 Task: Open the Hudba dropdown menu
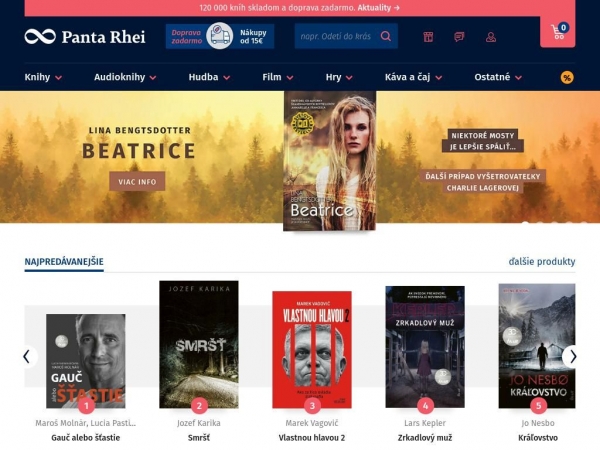click(209, 77)
